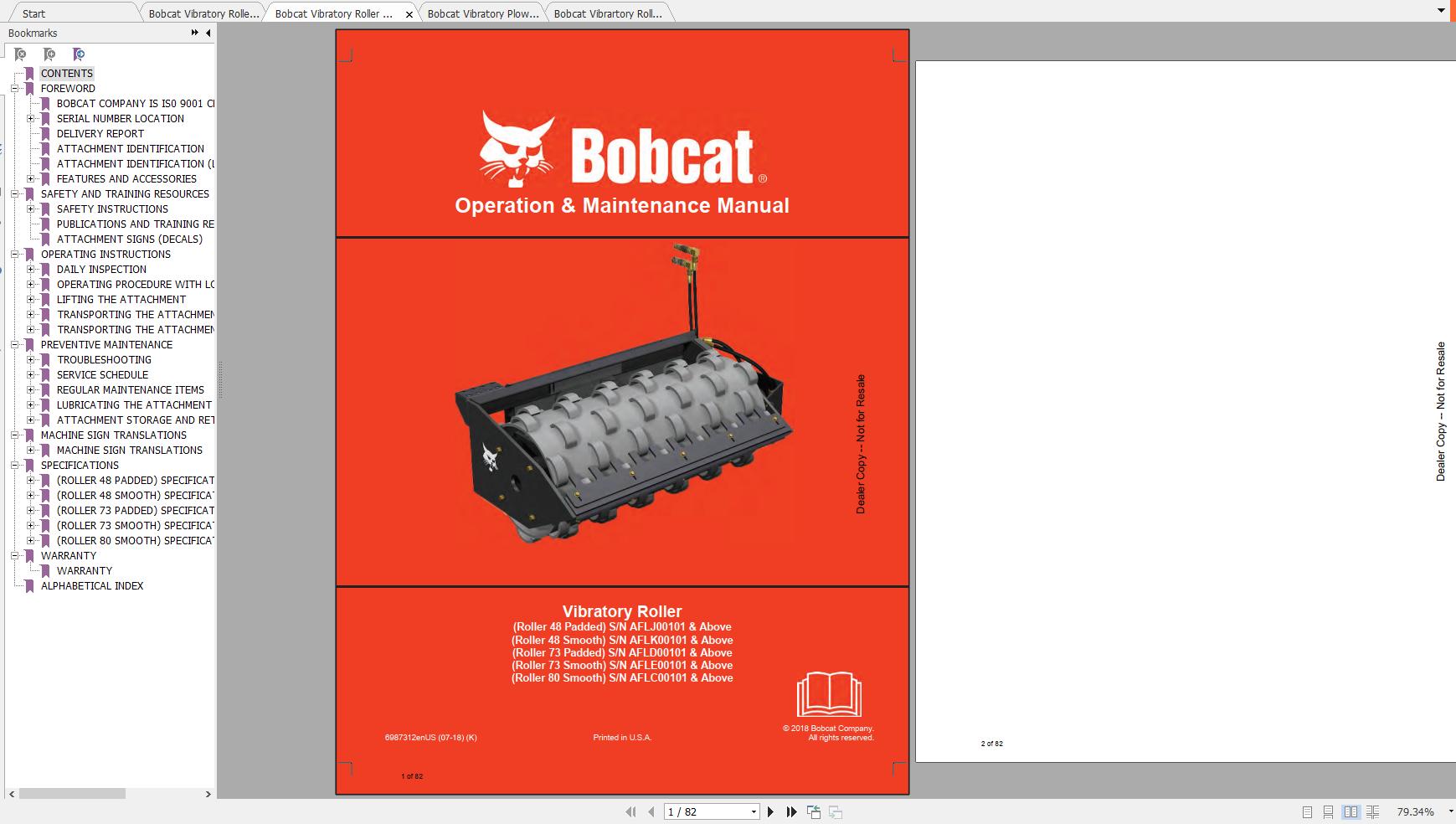
Task: Collapse the Bookmarks panel with the arrow toggle
Action: (x=208, y=33)
